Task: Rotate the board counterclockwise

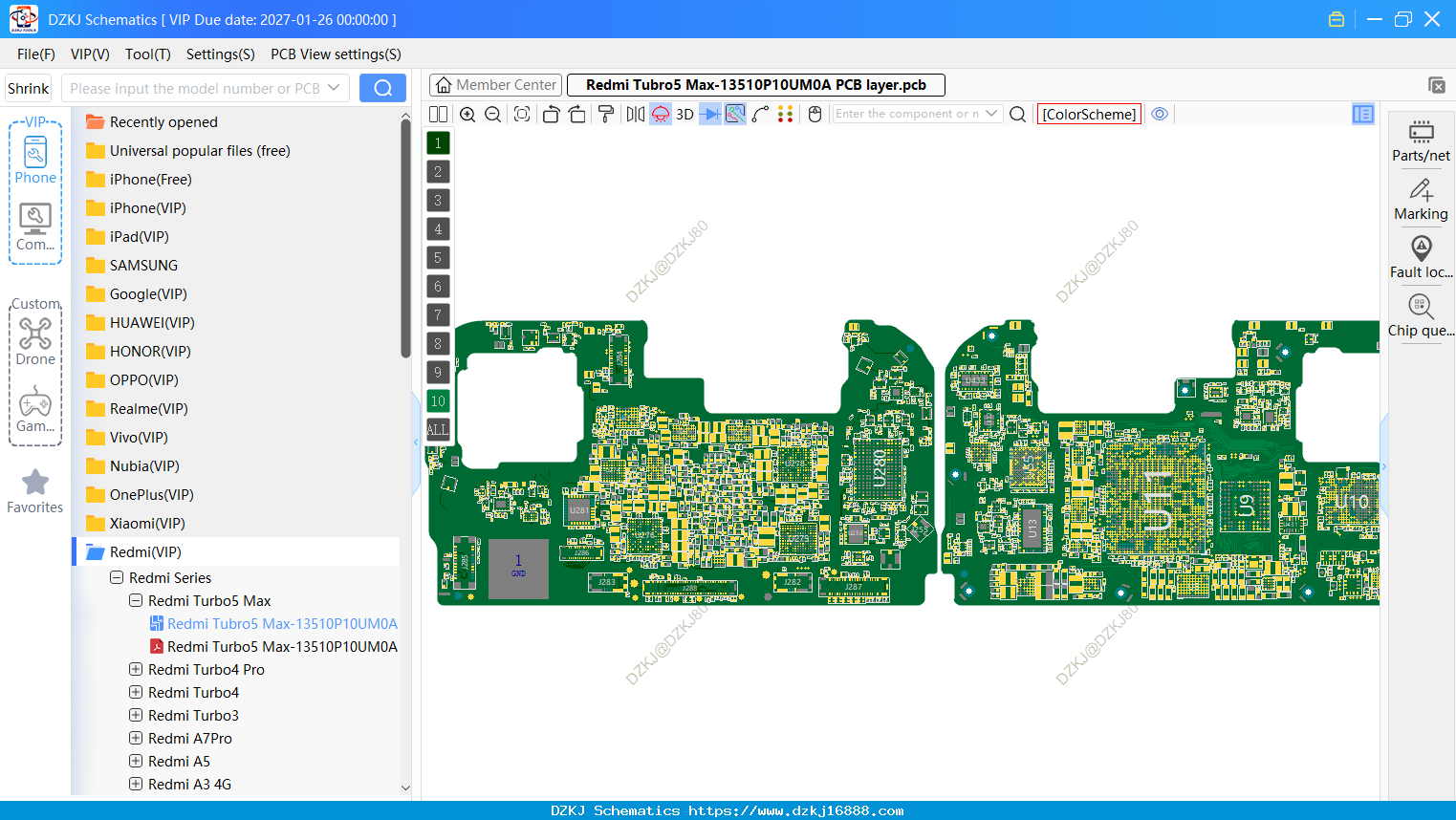Action: 551,114
